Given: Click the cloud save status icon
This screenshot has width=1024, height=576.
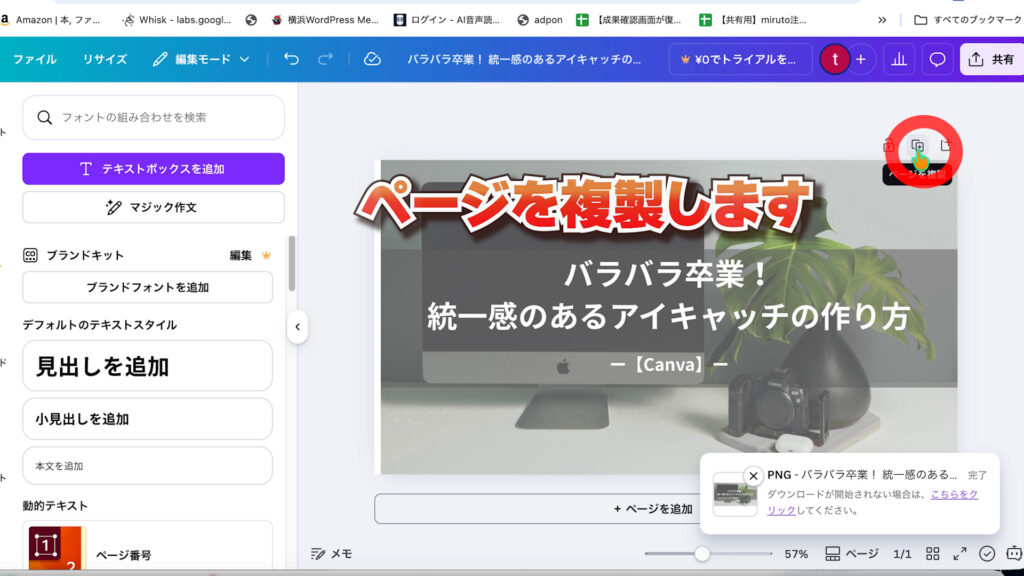Looking at the screenshot, I should pos(372,59).
